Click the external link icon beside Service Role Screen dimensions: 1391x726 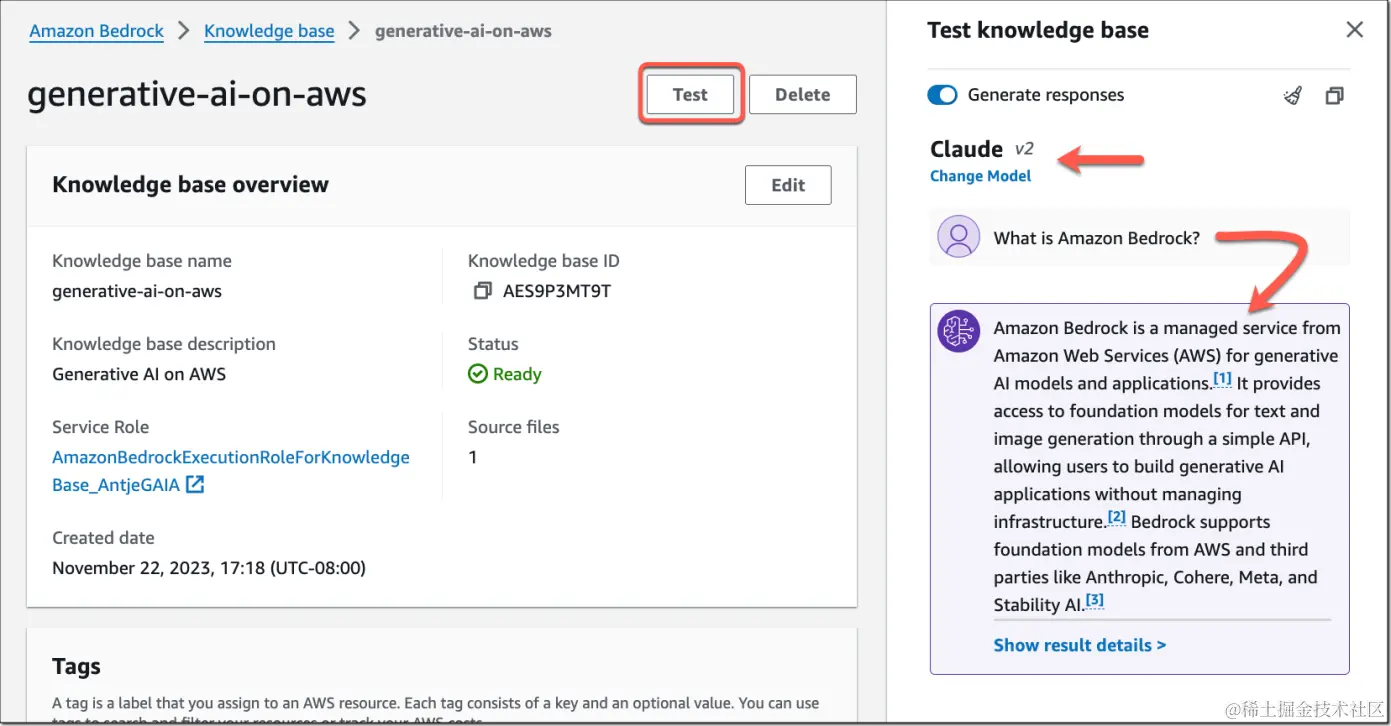(x=195, y=485)
